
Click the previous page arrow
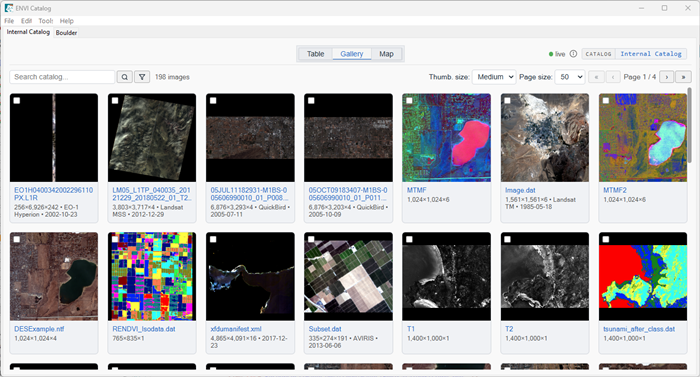coord(613,77)
